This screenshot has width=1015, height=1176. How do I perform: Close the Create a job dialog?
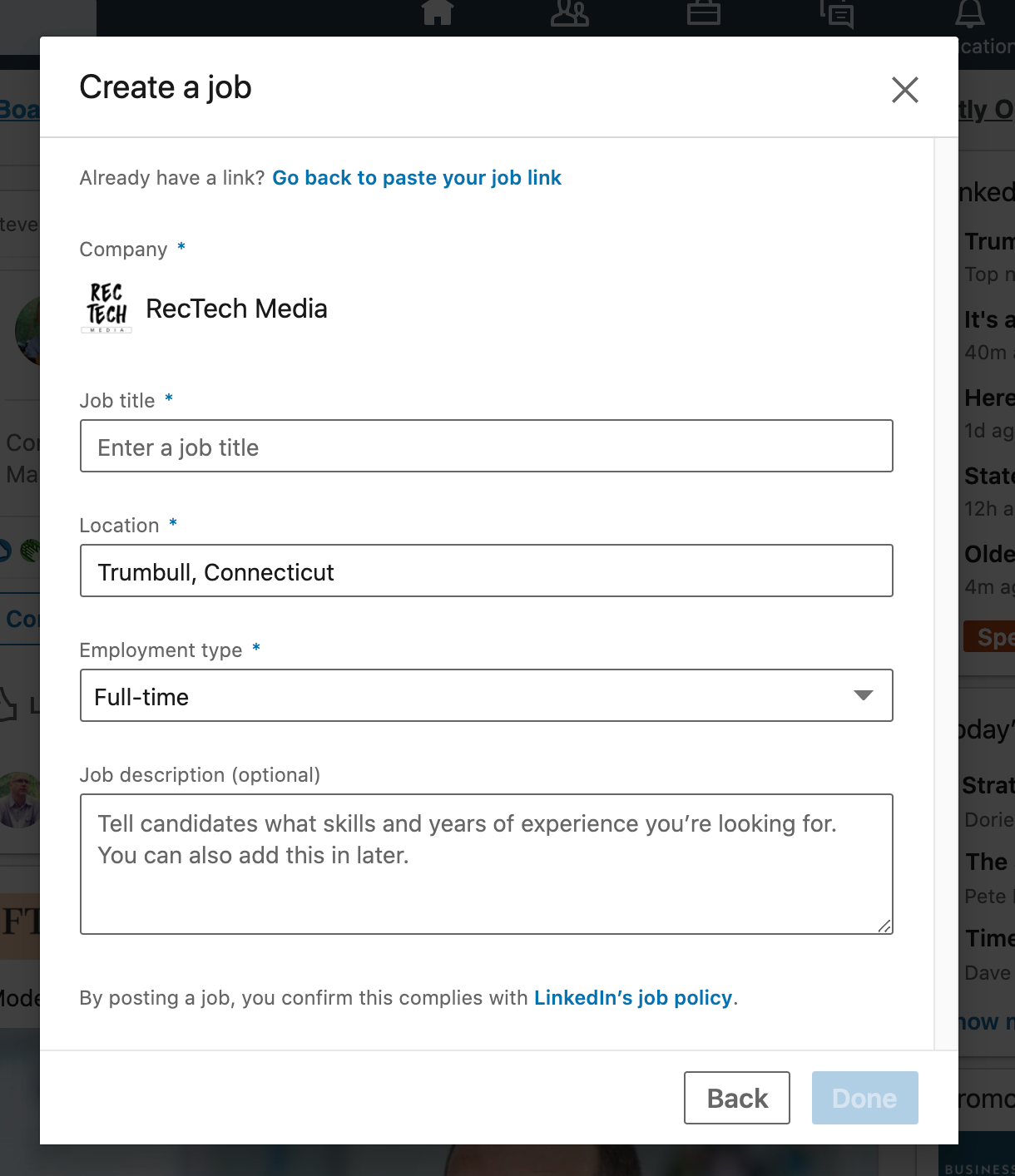pos(905,91)
